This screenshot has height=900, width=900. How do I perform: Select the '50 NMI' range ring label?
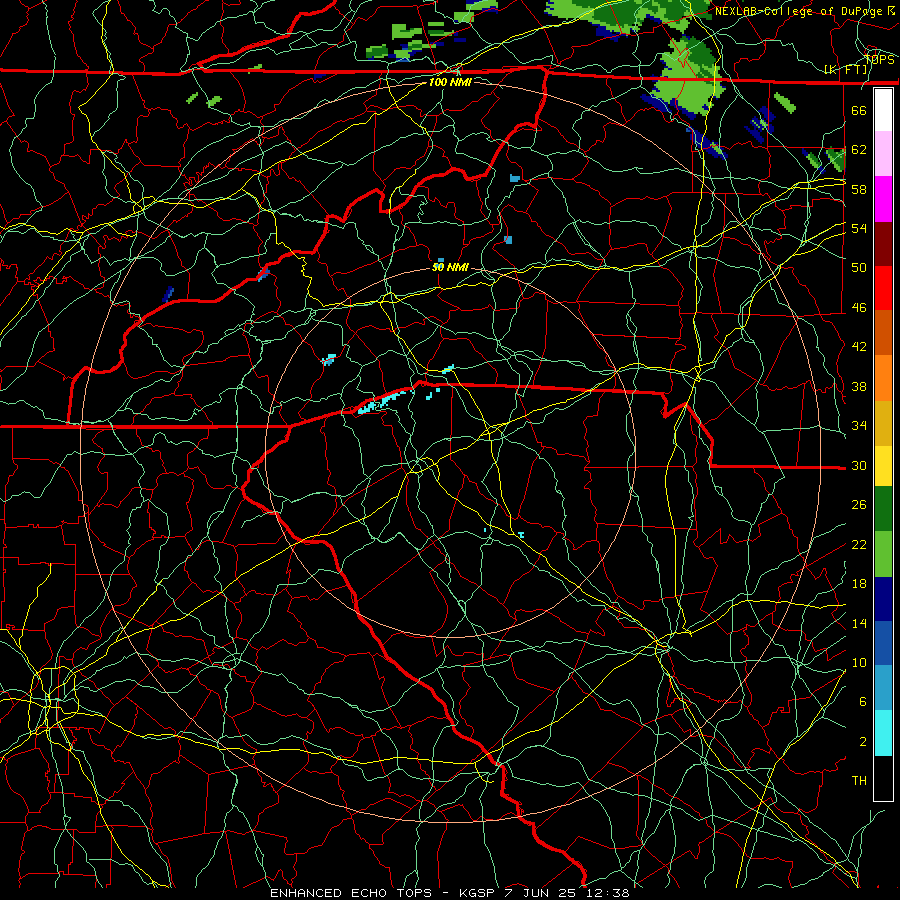pos(451,268)
